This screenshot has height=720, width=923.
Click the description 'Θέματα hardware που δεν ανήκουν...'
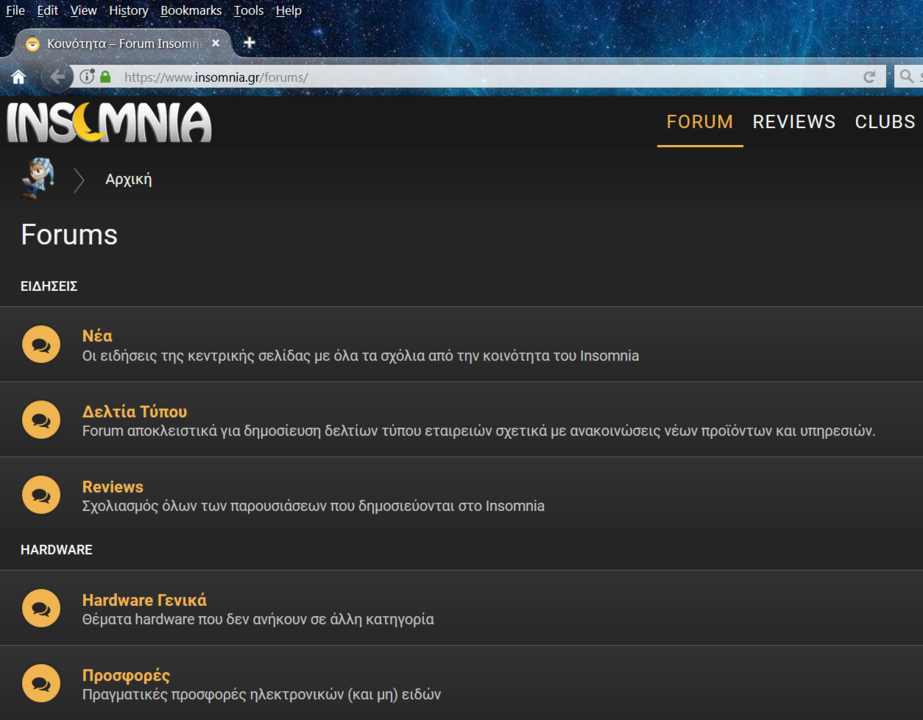point(258,619)
